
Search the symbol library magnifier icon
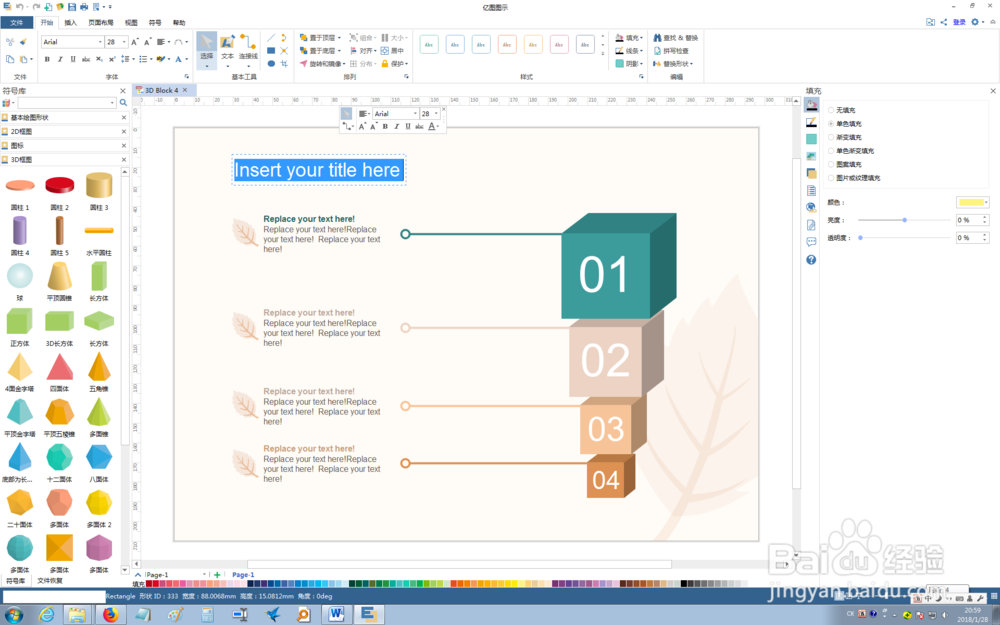(123, 103)
